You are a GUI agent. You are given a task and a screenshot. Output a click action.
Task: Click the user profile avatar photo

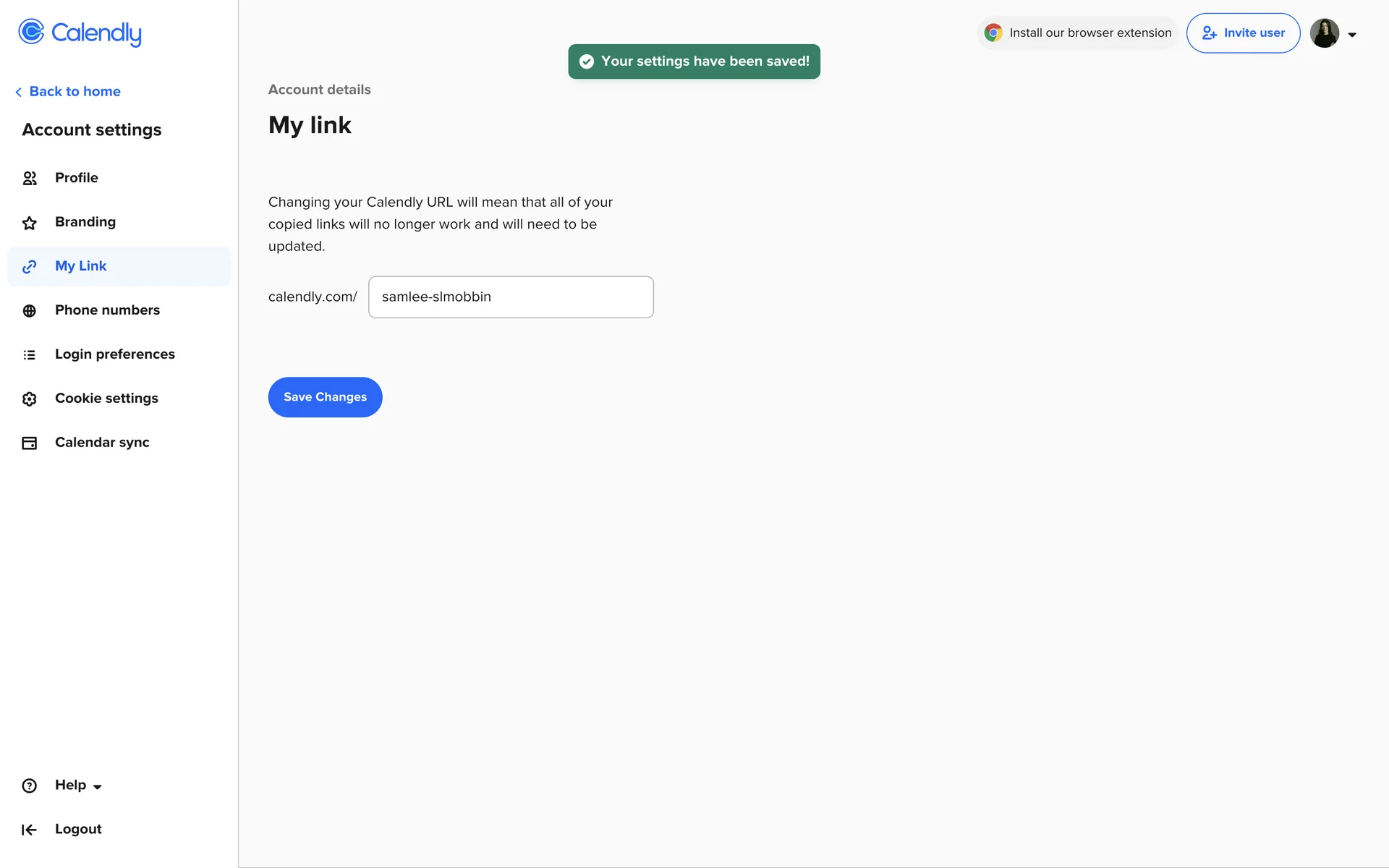click(1325, 33)
